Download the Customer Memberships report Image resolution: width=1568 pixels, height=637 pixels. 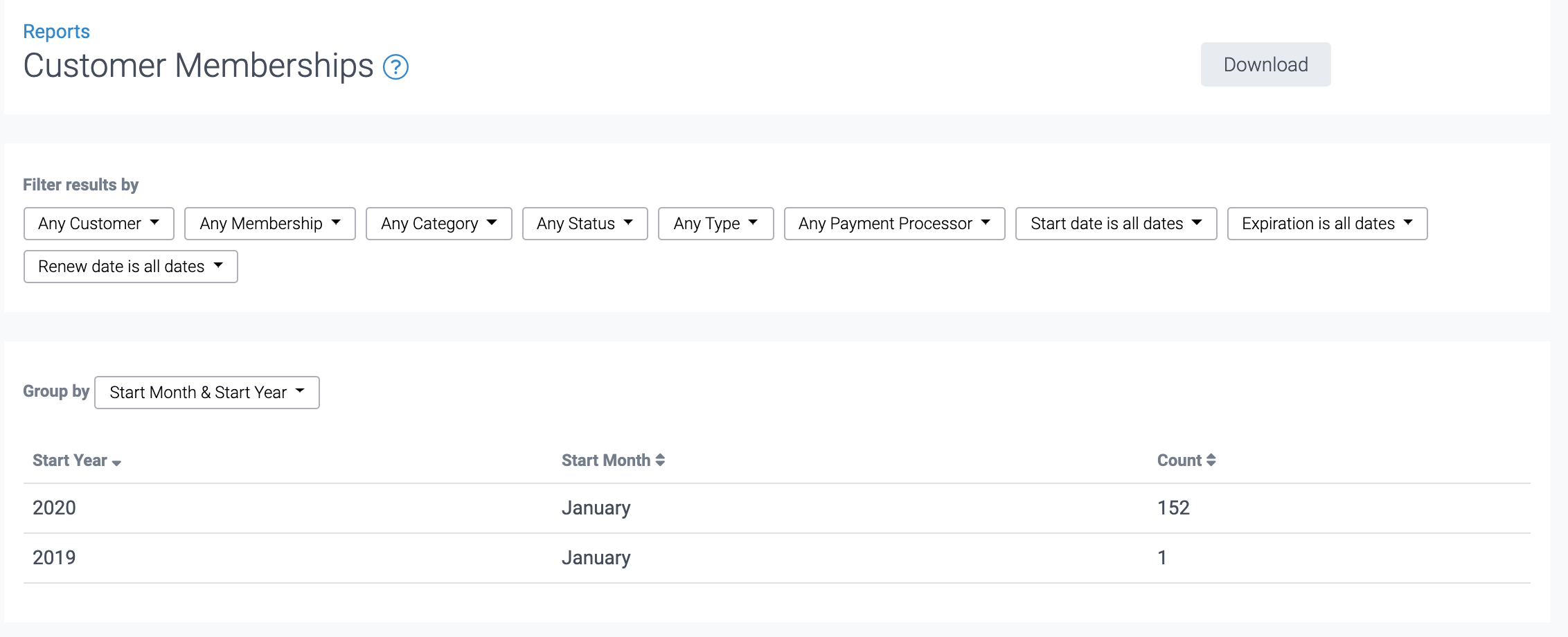tap(1265, 64)
